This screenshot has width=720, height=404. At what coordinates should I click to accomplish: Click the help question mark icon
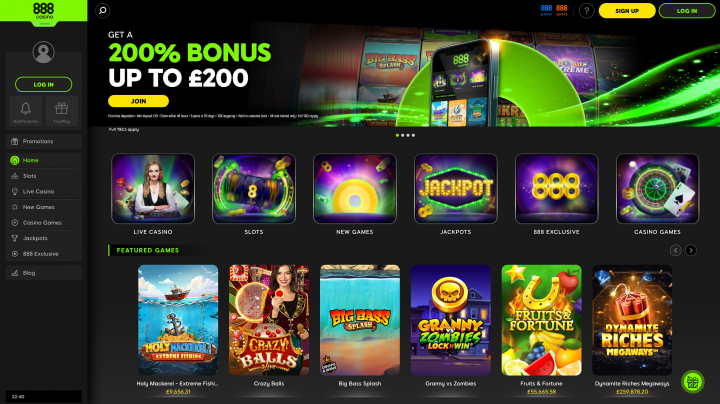click(586, 11)
